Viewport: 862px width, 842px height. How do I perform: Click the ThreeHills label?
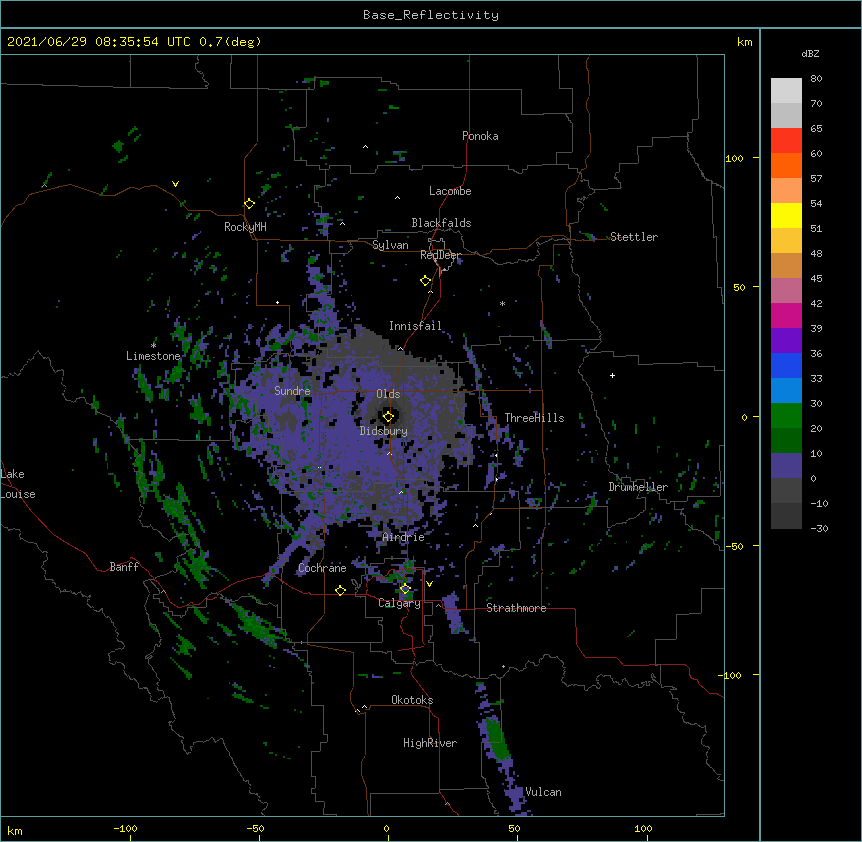click(x=534, y=418)
